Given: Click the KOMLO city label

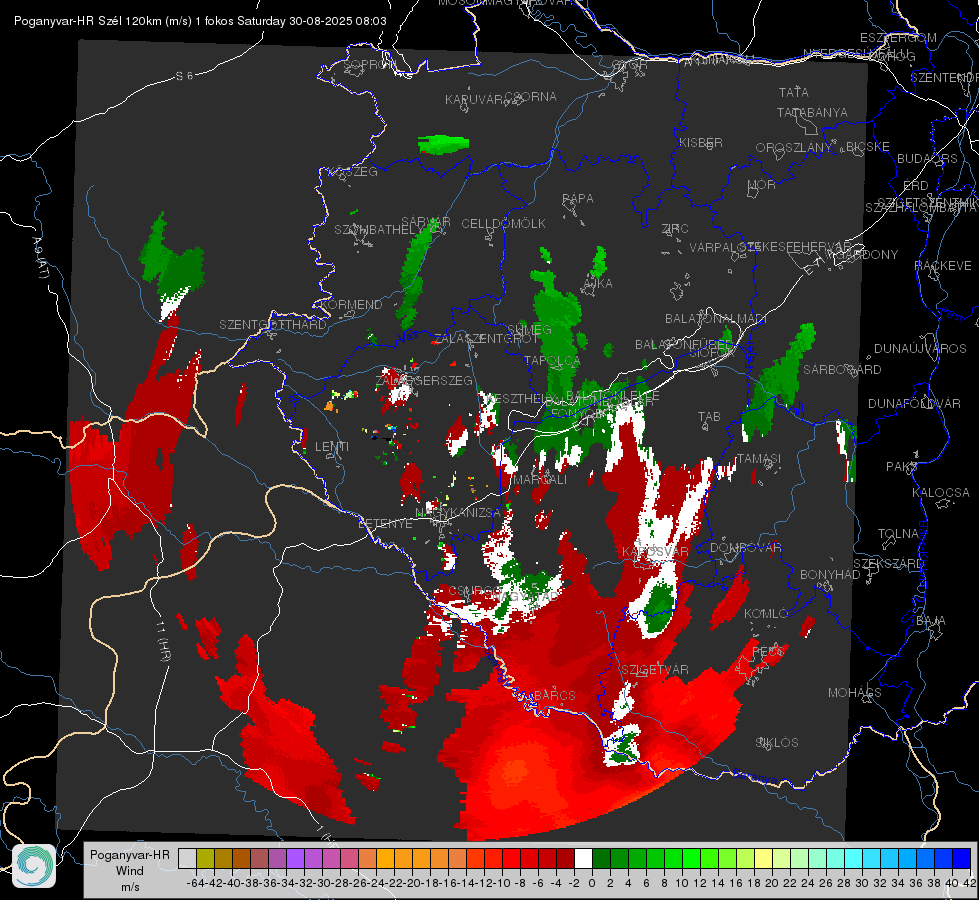Looking at the screenshot, I should (766, 614).
